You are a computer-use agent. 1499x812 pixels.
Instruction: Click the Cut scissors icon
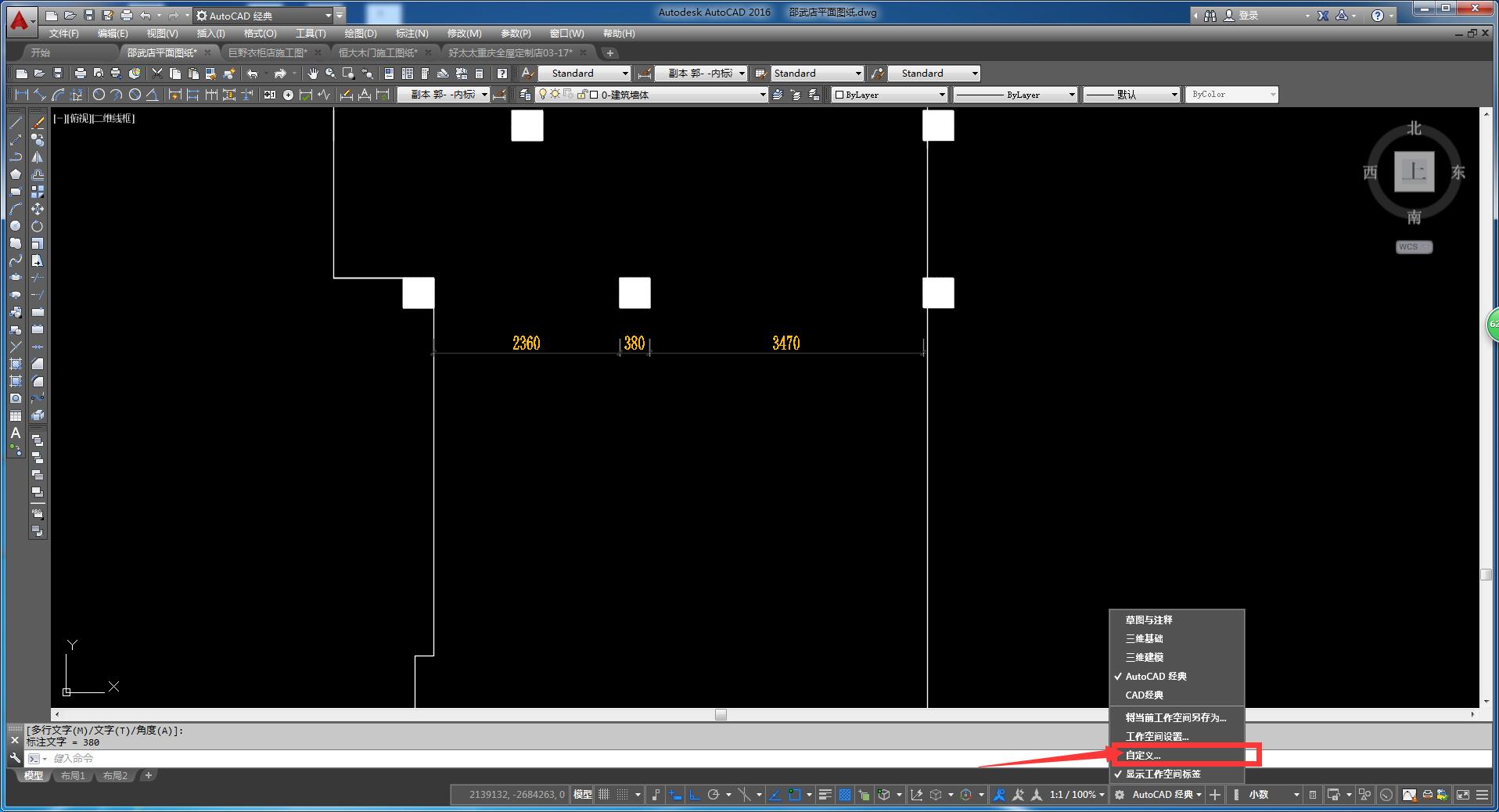coord(157,74)
